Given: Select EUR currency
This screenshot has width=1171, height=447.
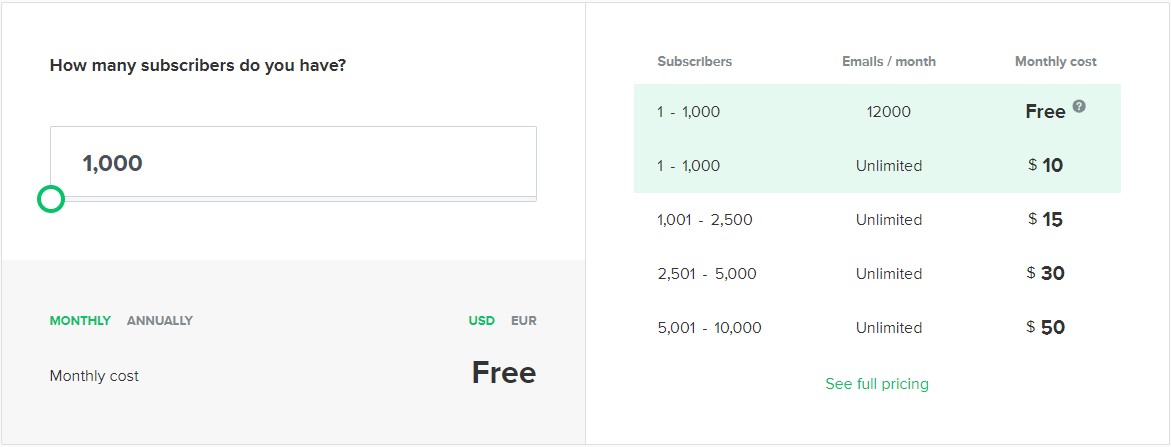Looking at the screenshot, I should (x=524, y=321).
